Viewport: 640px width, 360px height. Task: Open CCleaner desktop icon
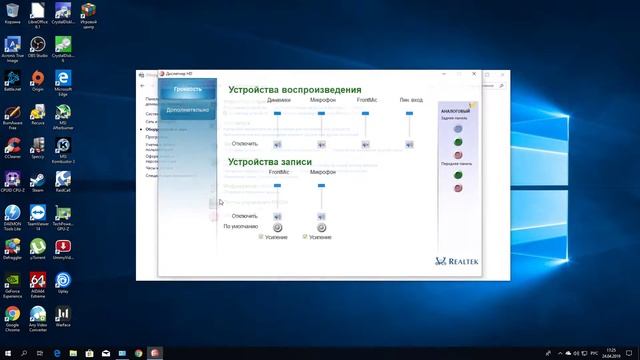click(12, 148)
